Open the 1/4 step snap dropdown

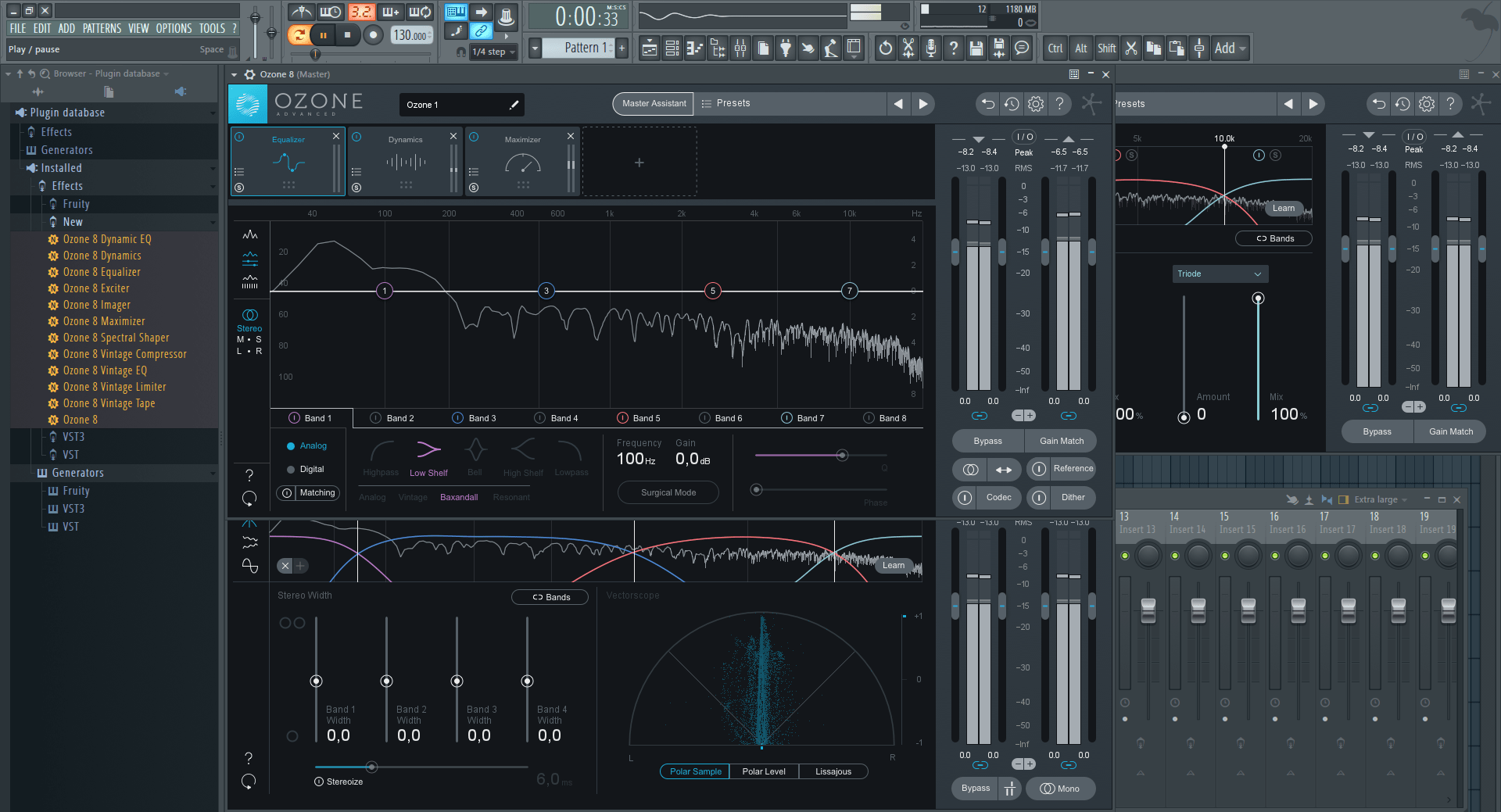[x=494, y=52]
